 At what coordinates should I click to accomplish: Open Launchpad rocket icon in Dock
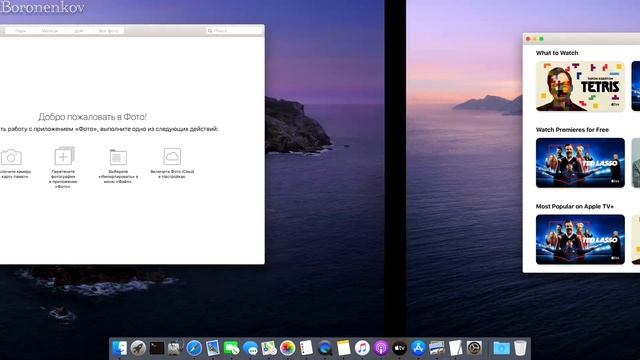pos(138,348)
